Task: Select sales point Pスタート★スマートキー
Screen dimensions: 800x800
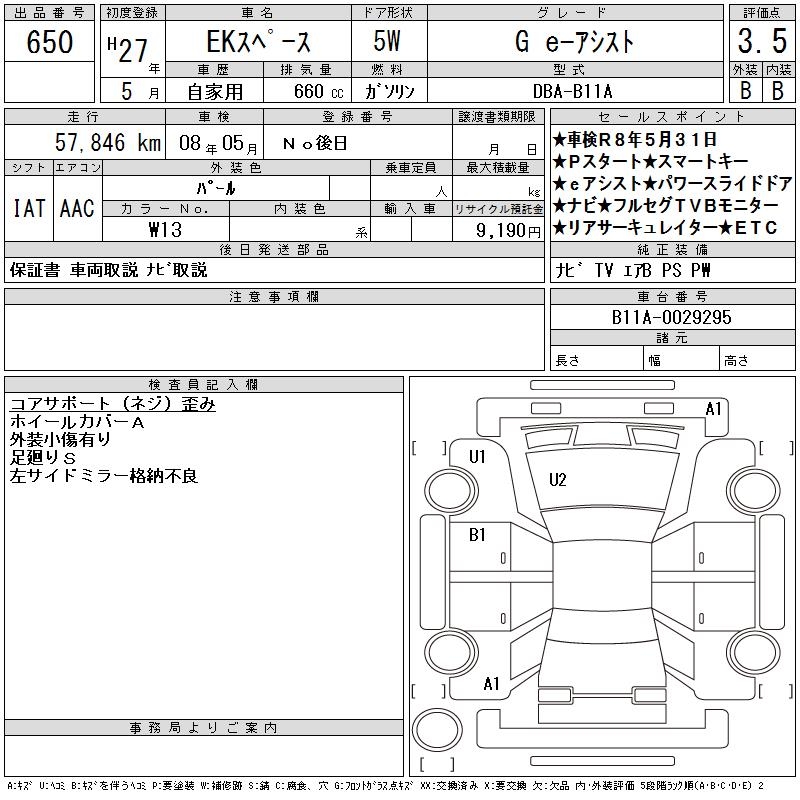Action: click(651, 161)
